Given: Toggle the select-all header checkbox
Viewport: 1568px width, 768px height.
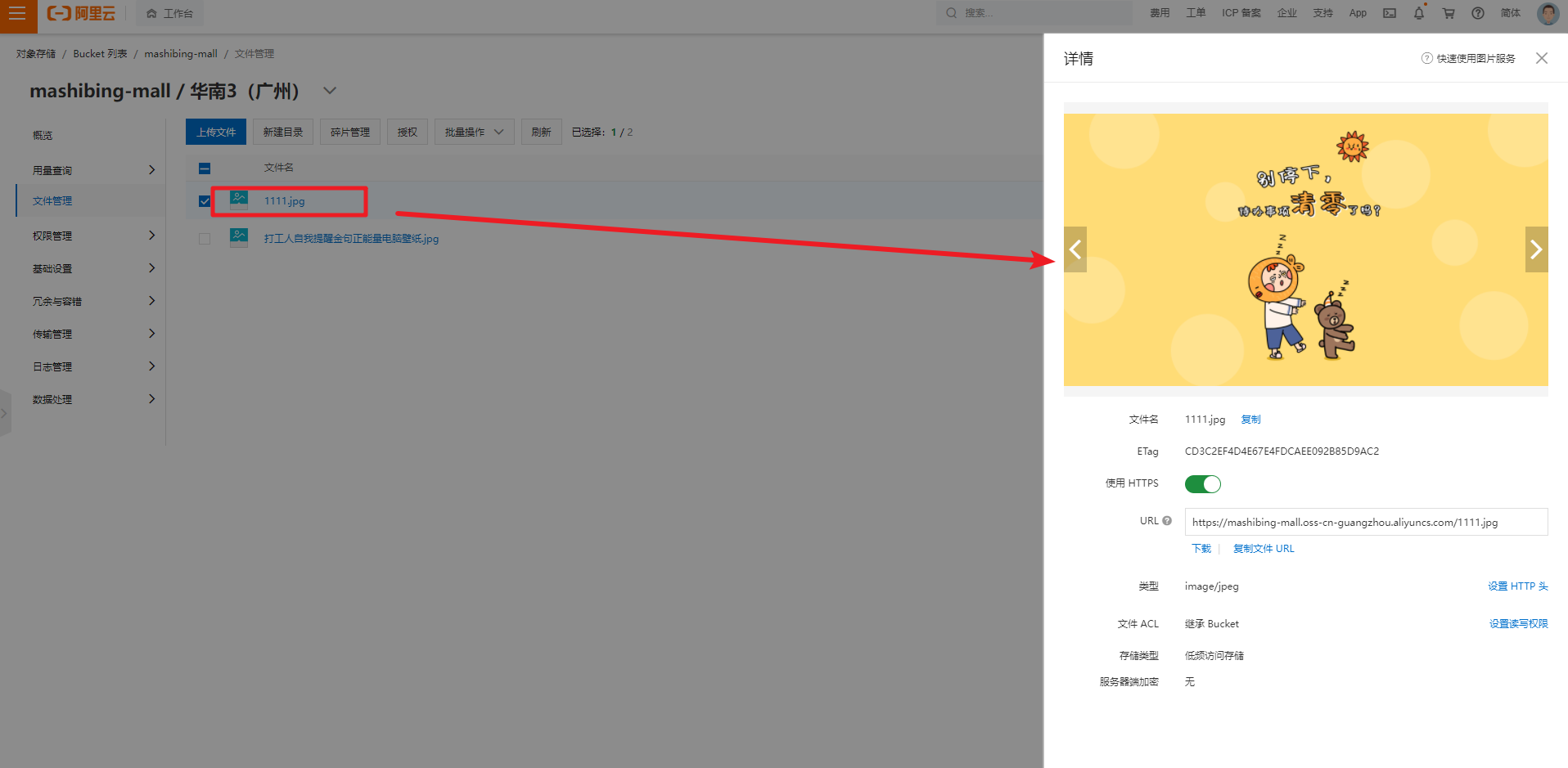Looking at the screenshot, I should point(205,168).
